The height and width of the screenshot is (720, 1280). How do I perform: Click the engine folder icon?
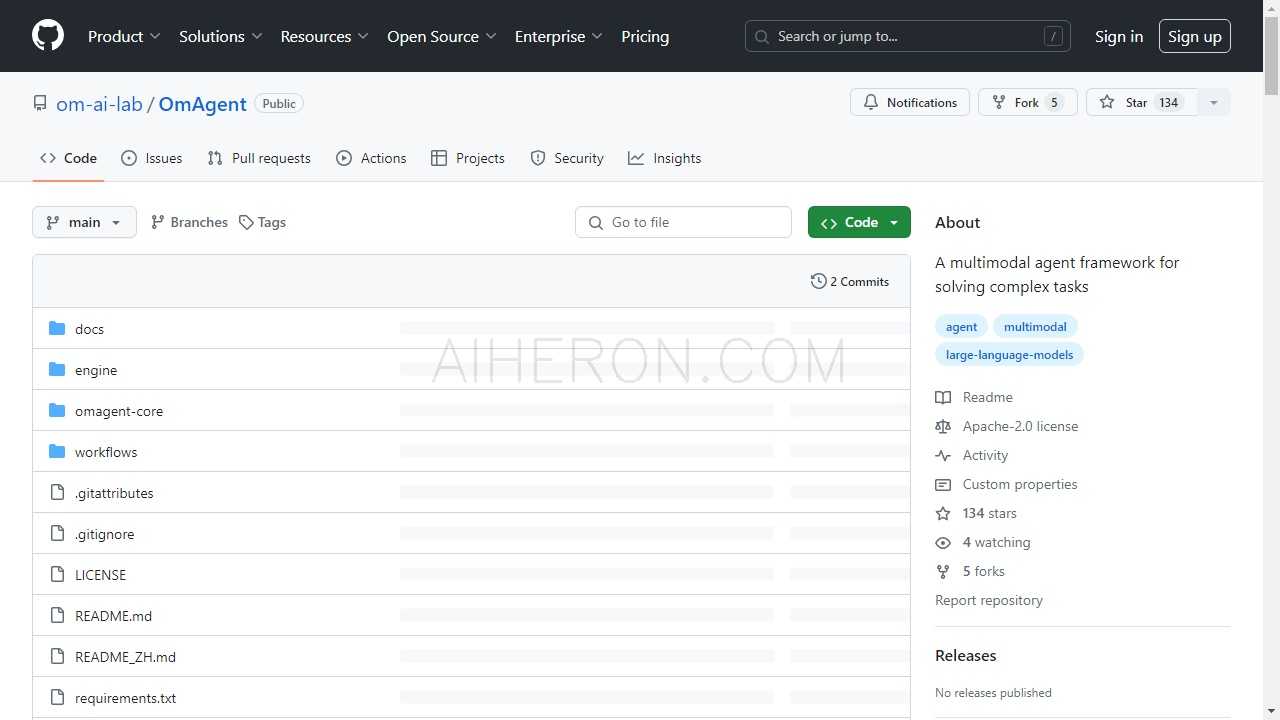[57, 370]
